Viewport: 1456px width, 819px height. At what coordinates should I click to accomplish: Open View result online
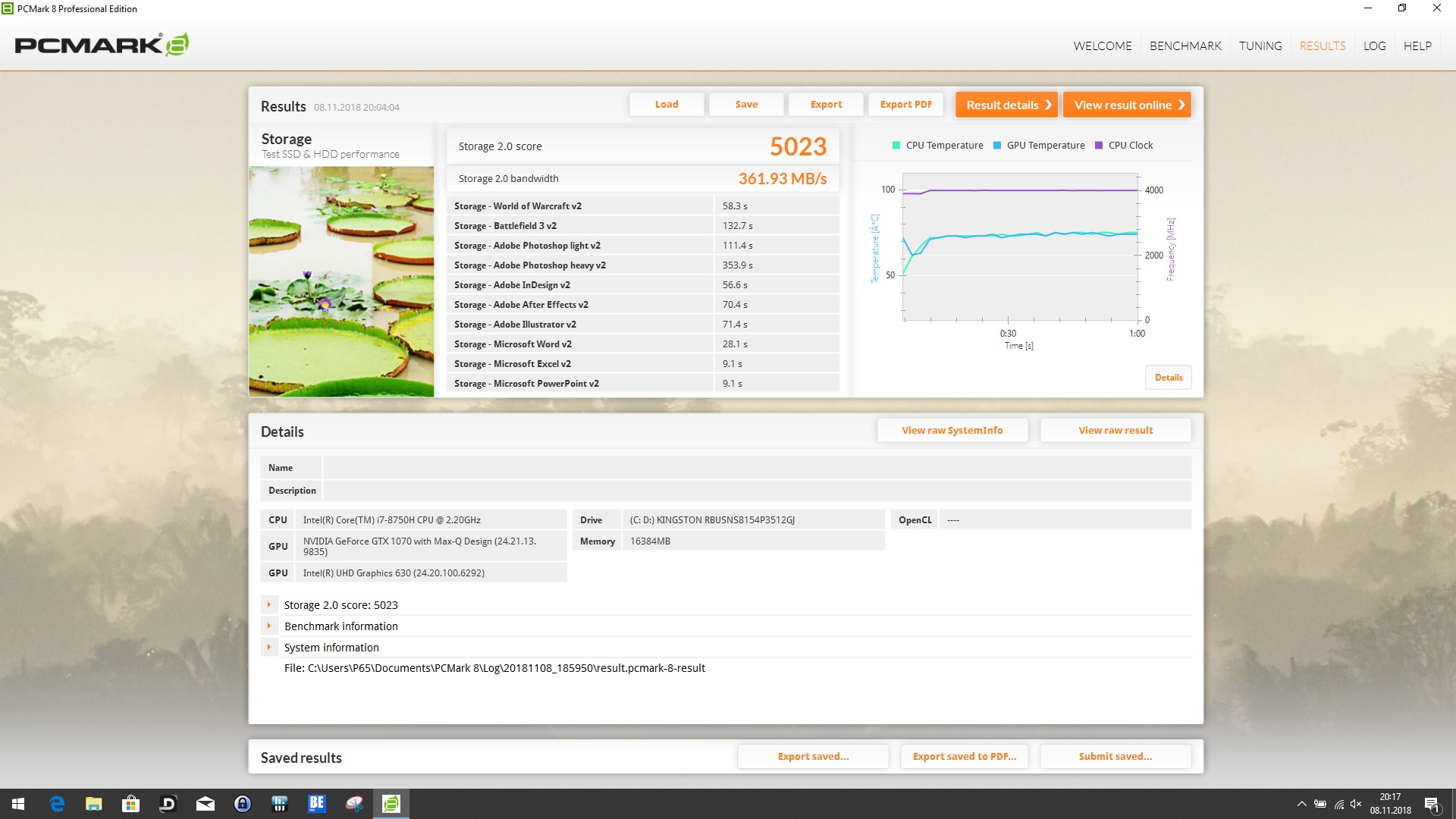click(1127, 105)
